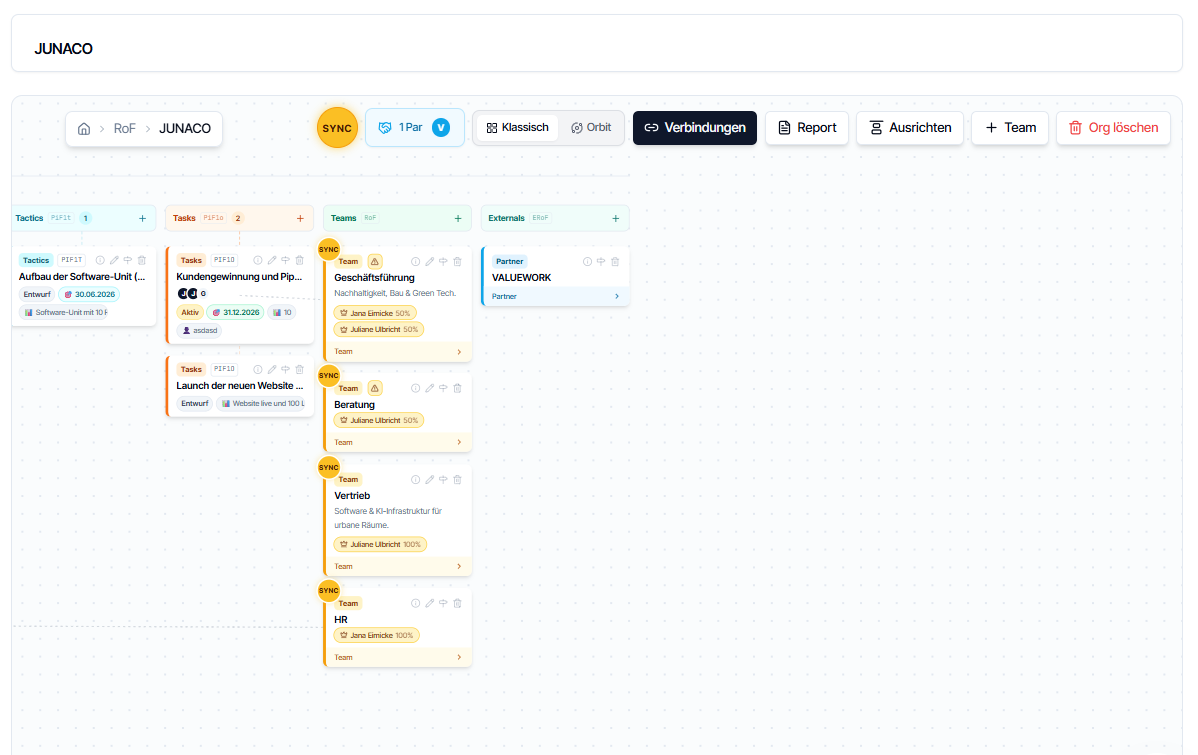Click the signpost icon on Aufbau der Software-Unit
This screenshot has height=755, width=1198.
point(128,261)
